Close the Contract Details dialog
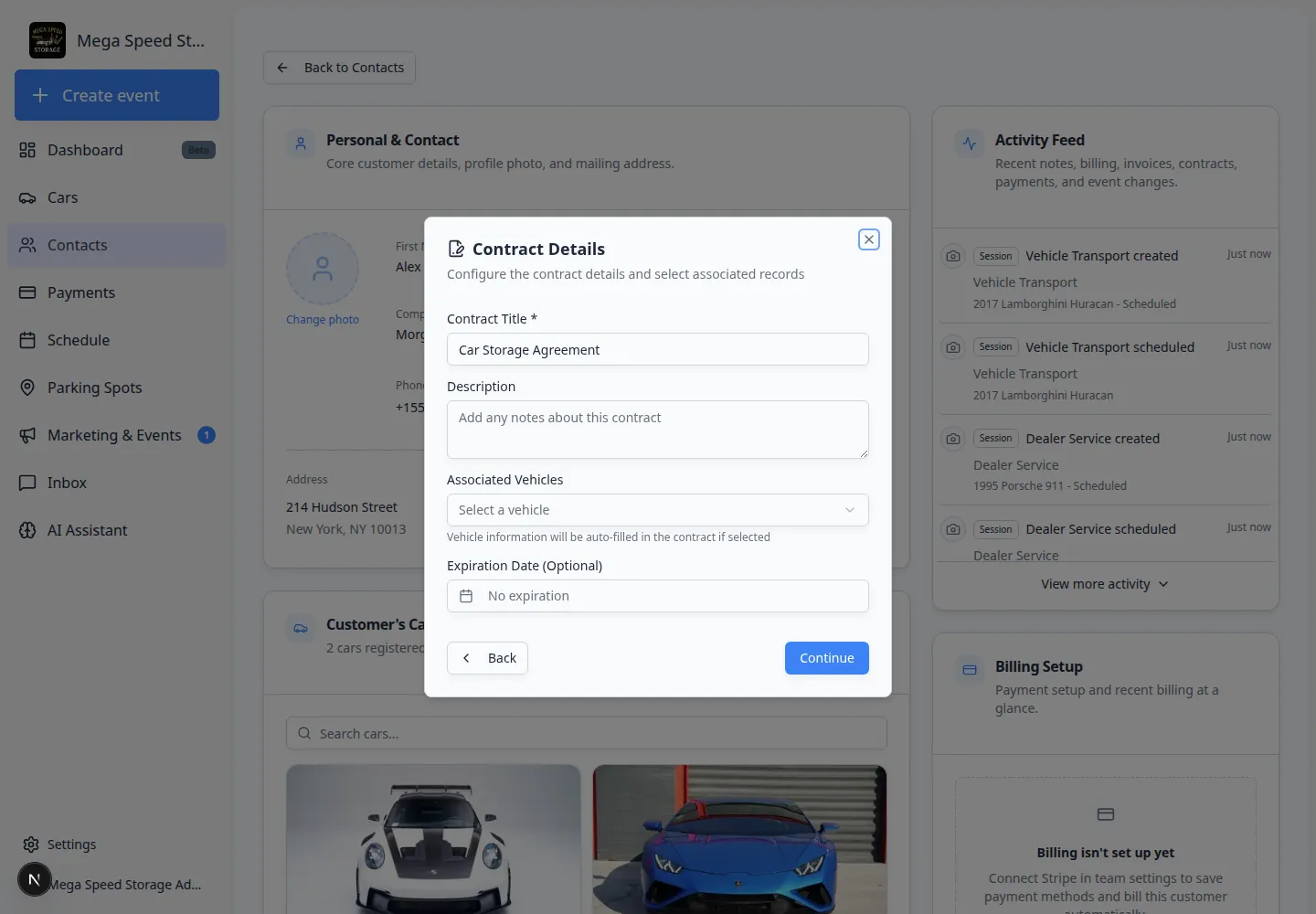Image resolution: width=1316 pixels, height=914 pixels. pos(869,239)
